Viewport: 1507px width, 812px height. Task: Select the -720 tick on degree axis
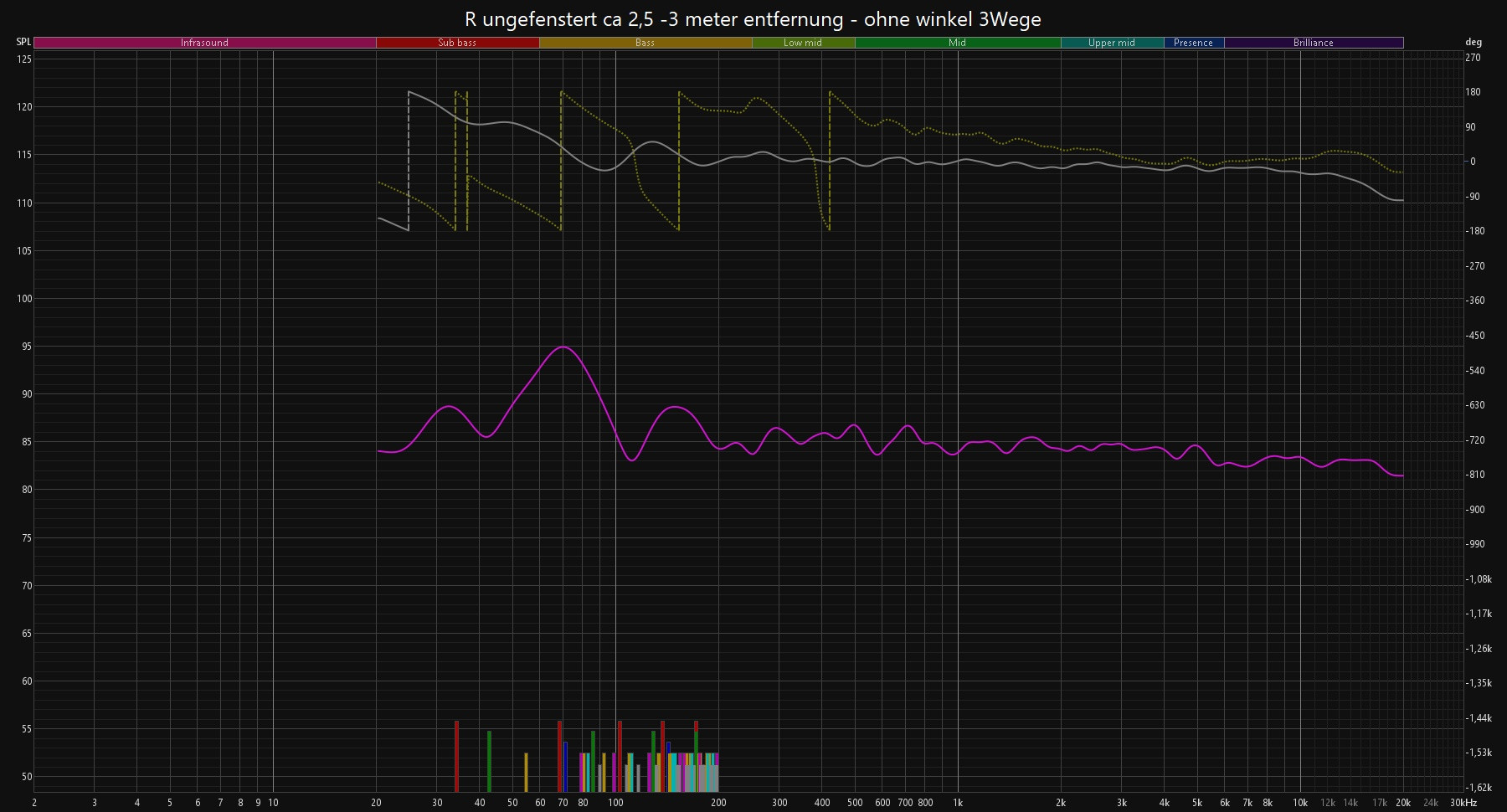coord(1474,440)
